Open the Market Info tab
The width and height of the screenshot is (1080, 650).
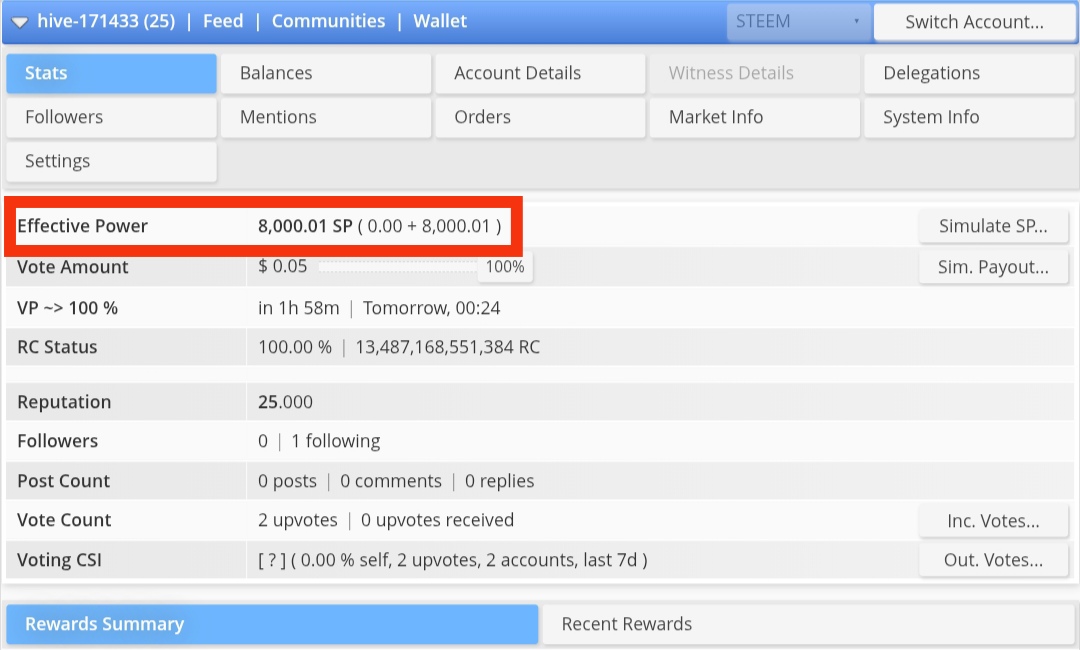coord(755,118)
